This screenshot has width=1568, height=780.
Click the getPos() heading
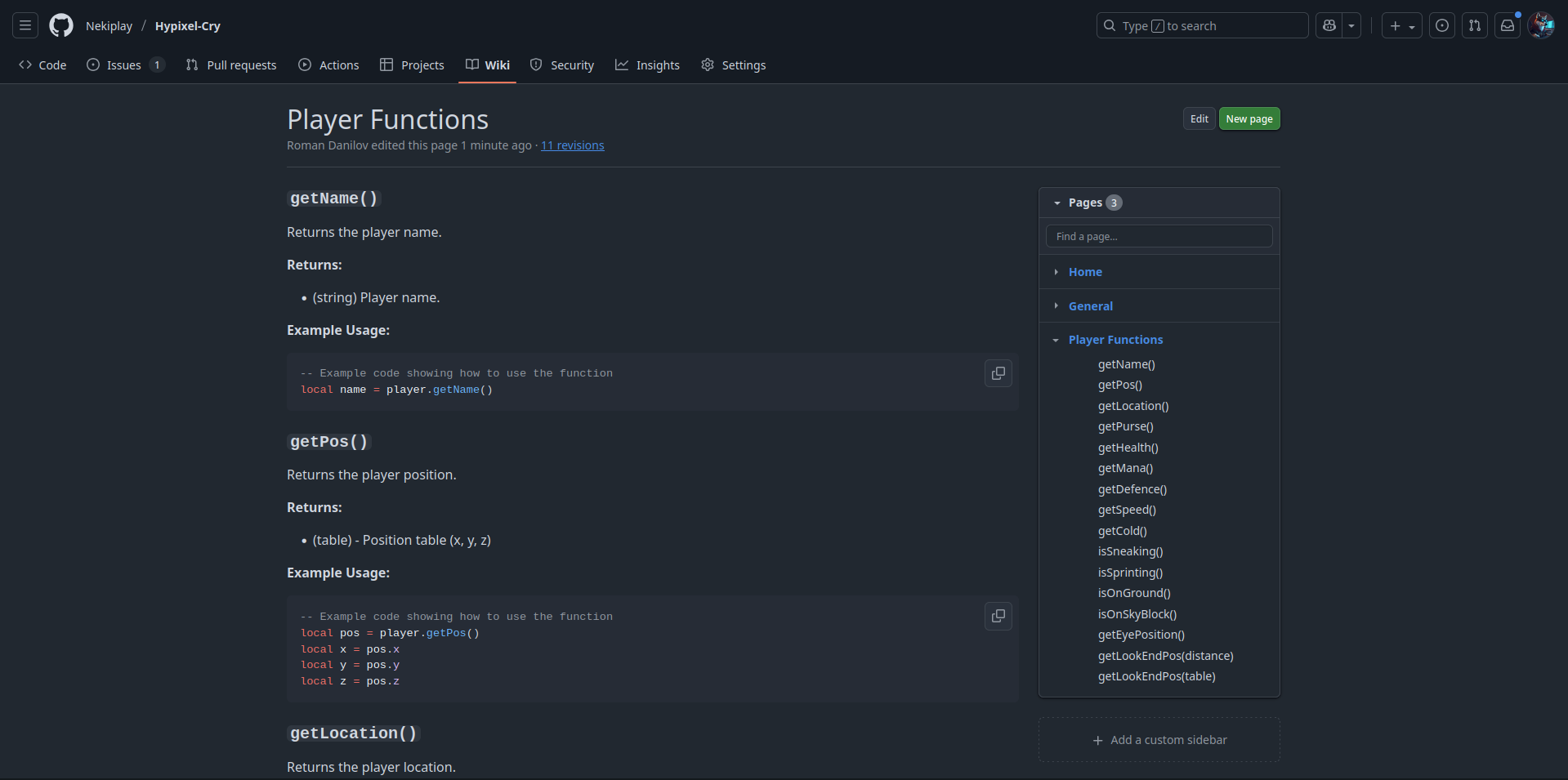(x=329, y=442)
